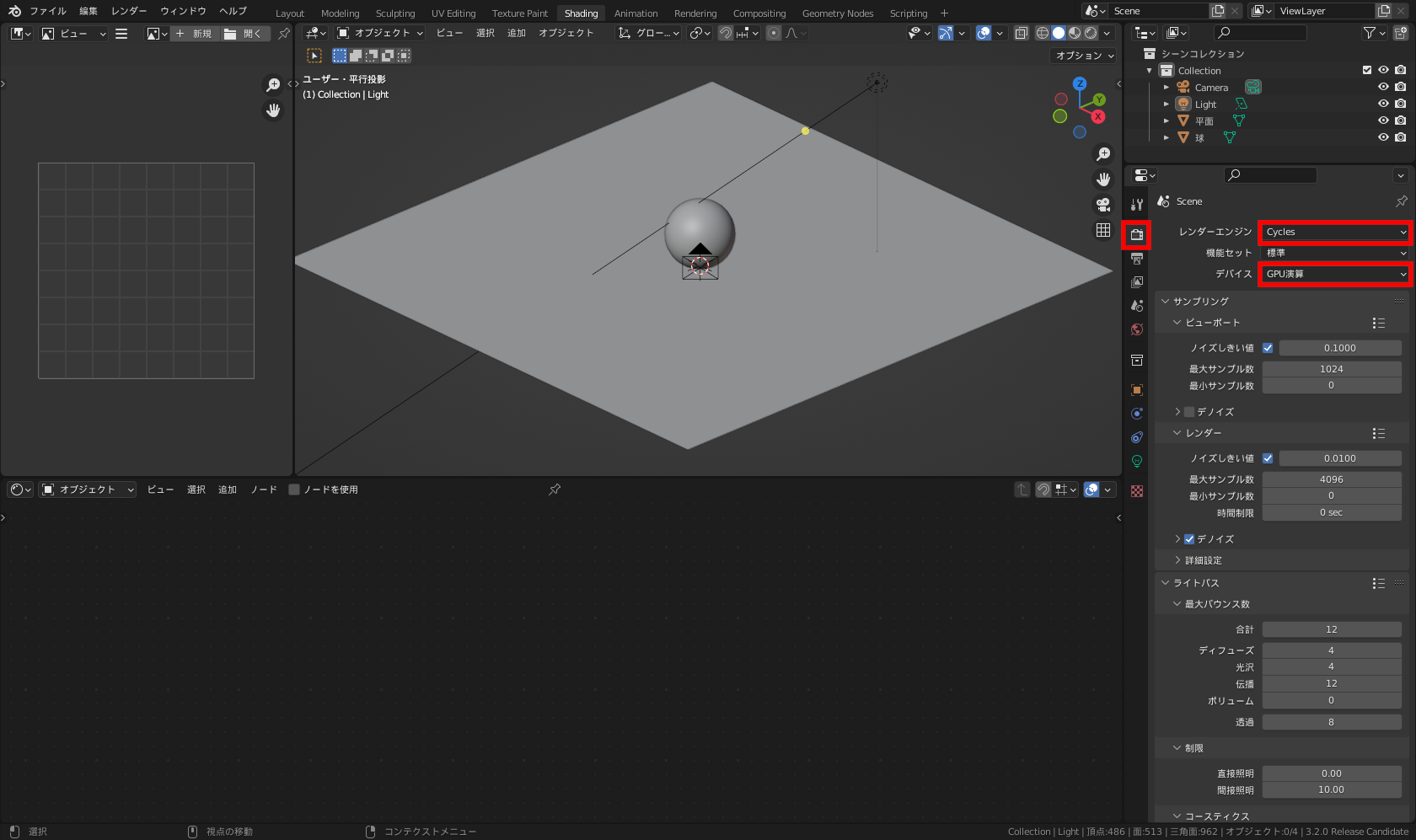Click the pin icon in node editor header
1416x840 pixels.
[555, 490]
